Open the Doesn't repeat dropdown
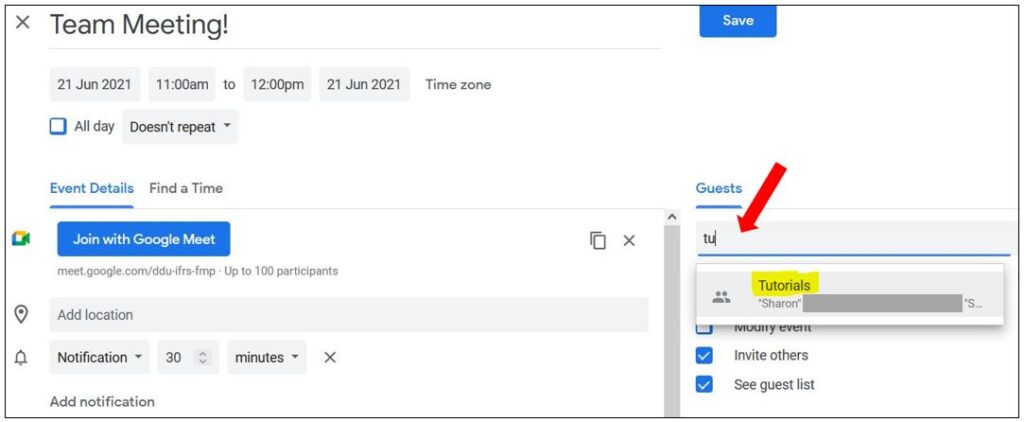 pyautogui.click(x=180, y=127)
